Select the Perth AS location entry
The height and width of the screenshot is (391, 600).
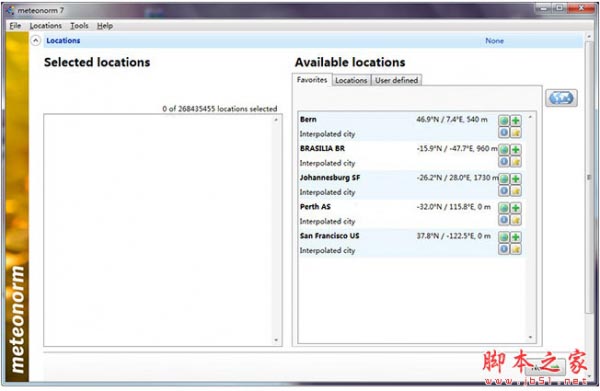tap(411, 213)
